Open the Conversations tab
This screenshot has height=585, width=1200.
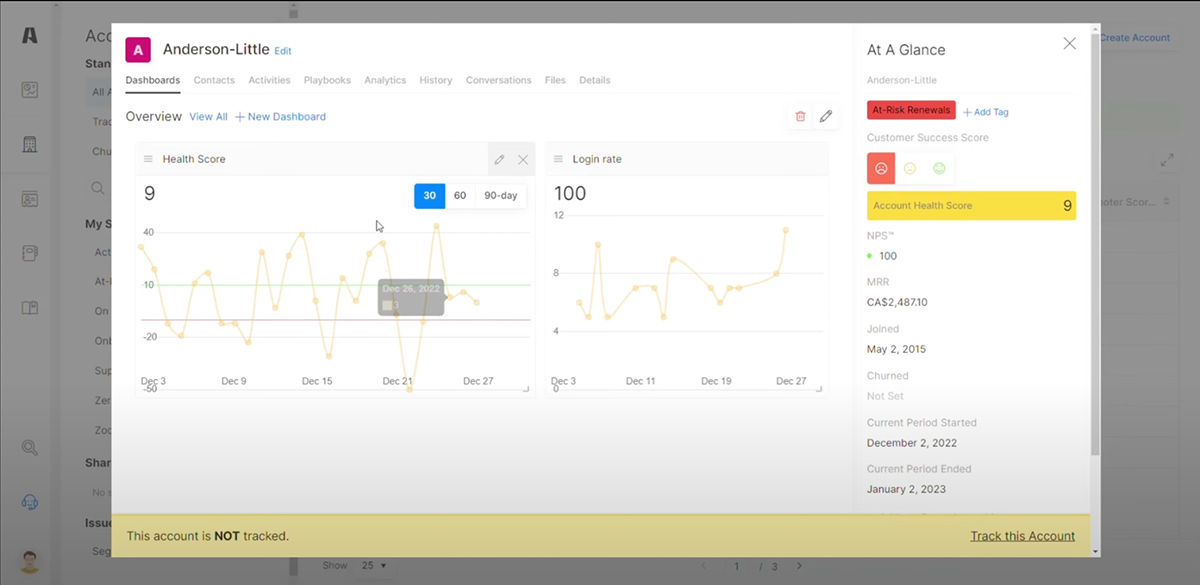[498, 80]
